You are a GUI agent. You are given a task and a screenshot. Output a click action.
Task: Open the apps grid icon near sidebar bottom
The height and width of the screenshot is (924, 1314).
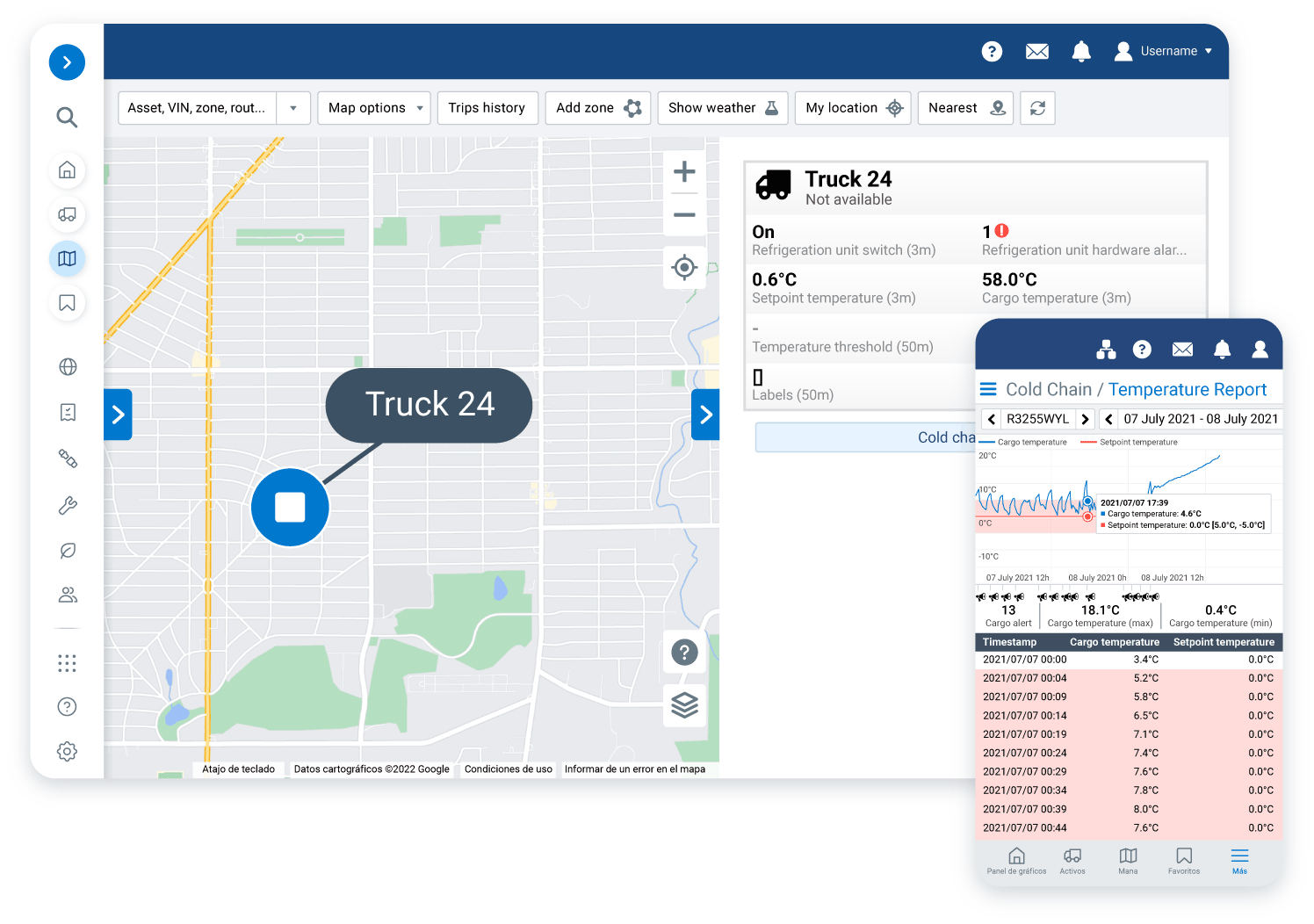(x=67, y=663)
